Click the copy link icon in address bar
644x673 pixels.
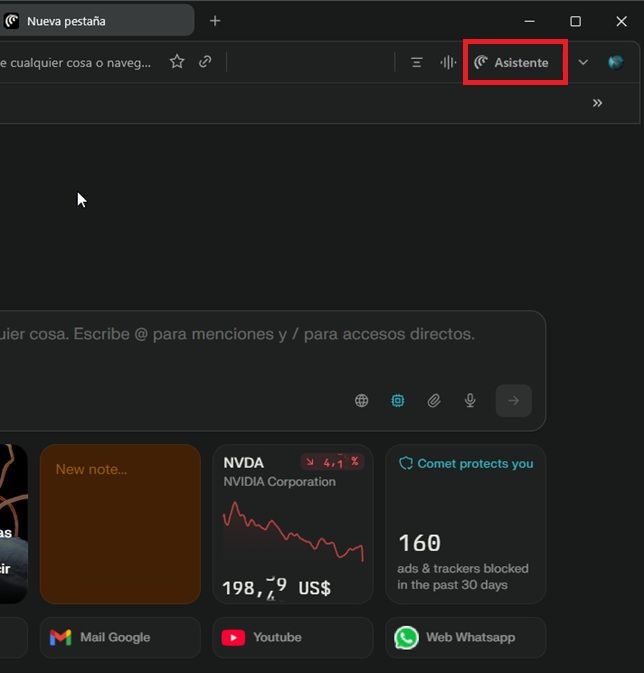point(205,62)
